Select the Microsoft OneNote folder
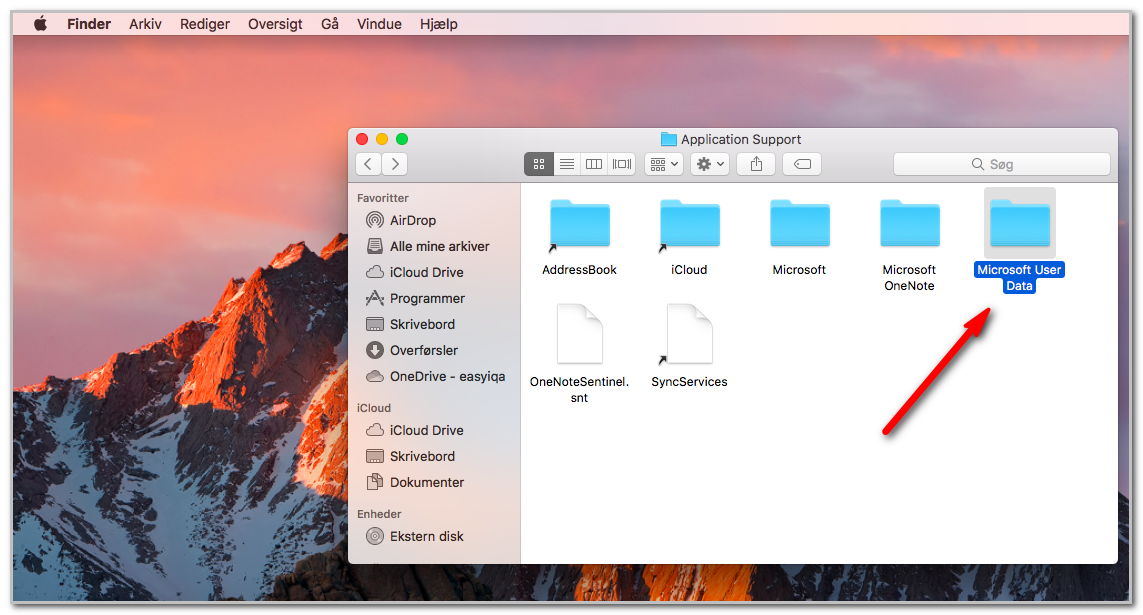Image resolution: width=1143 pixels, height=615 pixels. [x=909, y=245]
